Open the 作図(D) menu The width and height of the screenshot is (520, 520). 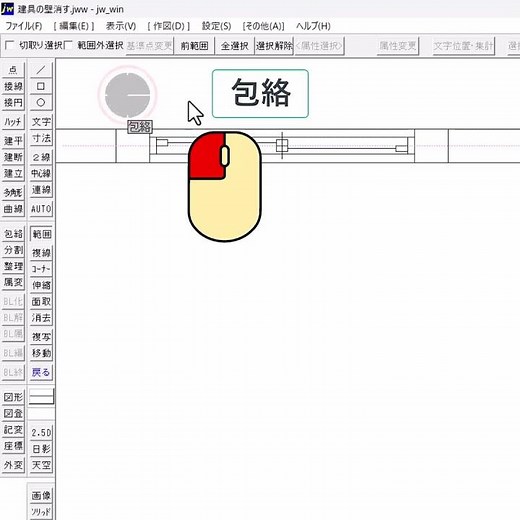coord(169,26)
